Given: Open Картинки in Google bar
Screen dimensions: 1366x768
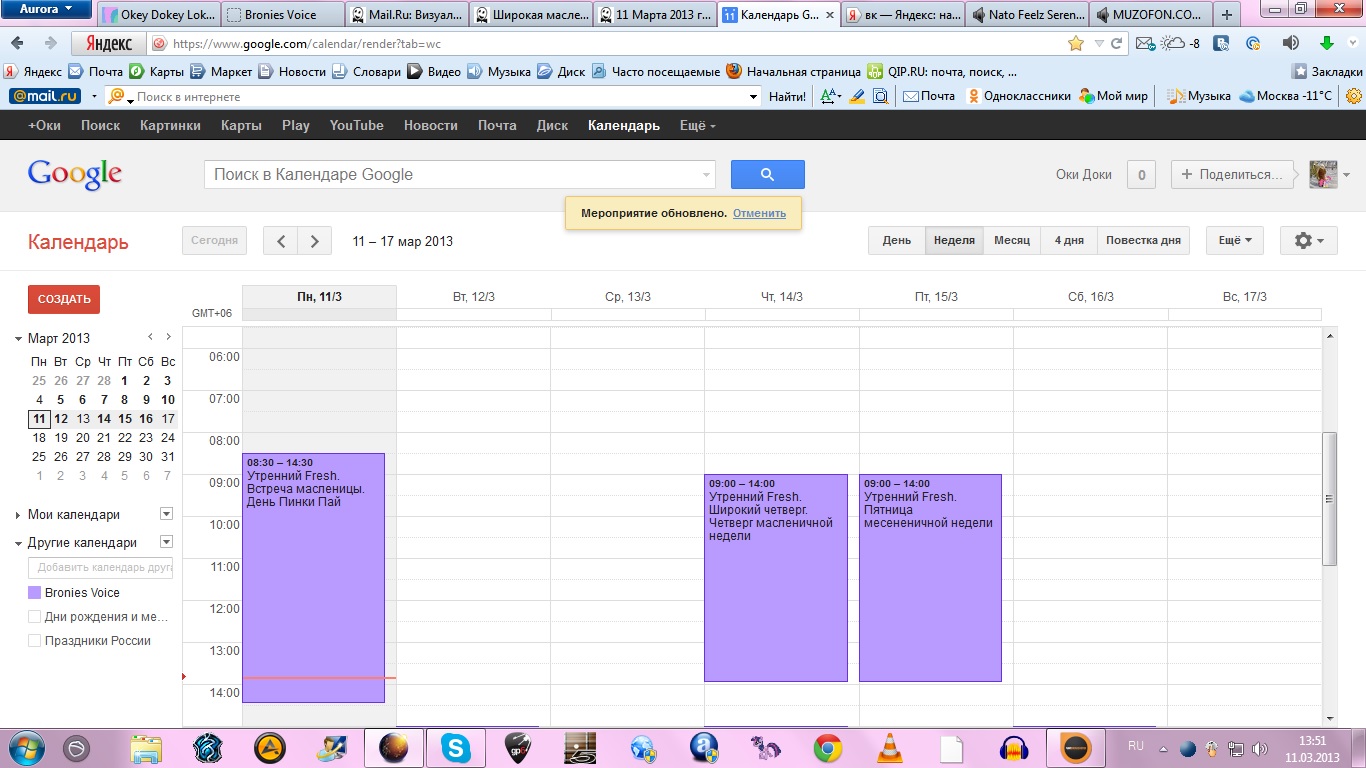Looking at the screenshot, I should tap(170, 126).
